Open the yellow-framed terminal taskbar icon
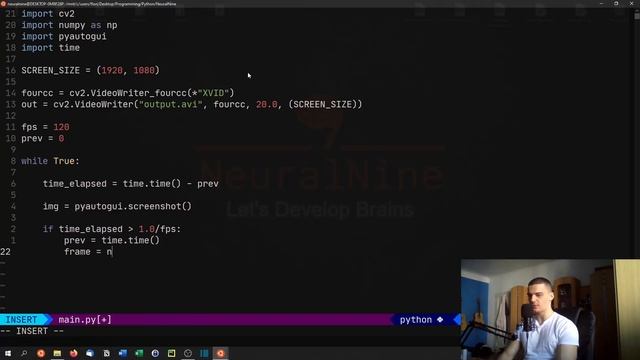The width and height of the screenshot is (640, 360). click(171, 353)
